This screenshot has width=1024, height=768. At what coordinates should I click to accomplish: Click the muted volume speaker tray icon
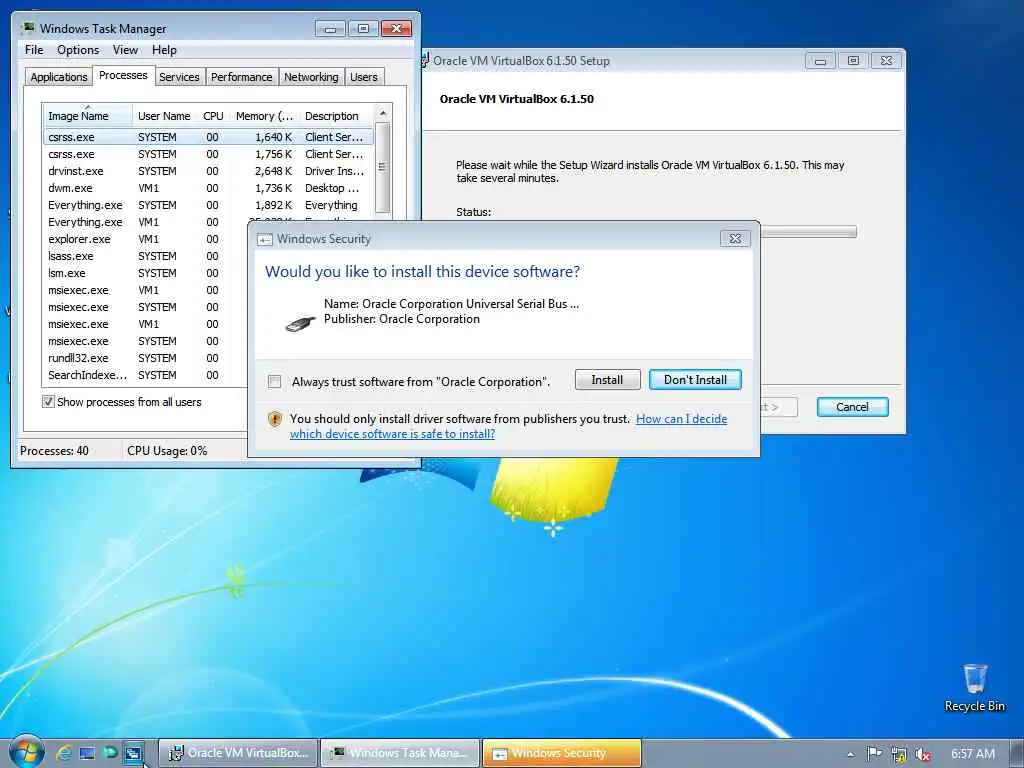pyautogui.click(x=923, y=754)
